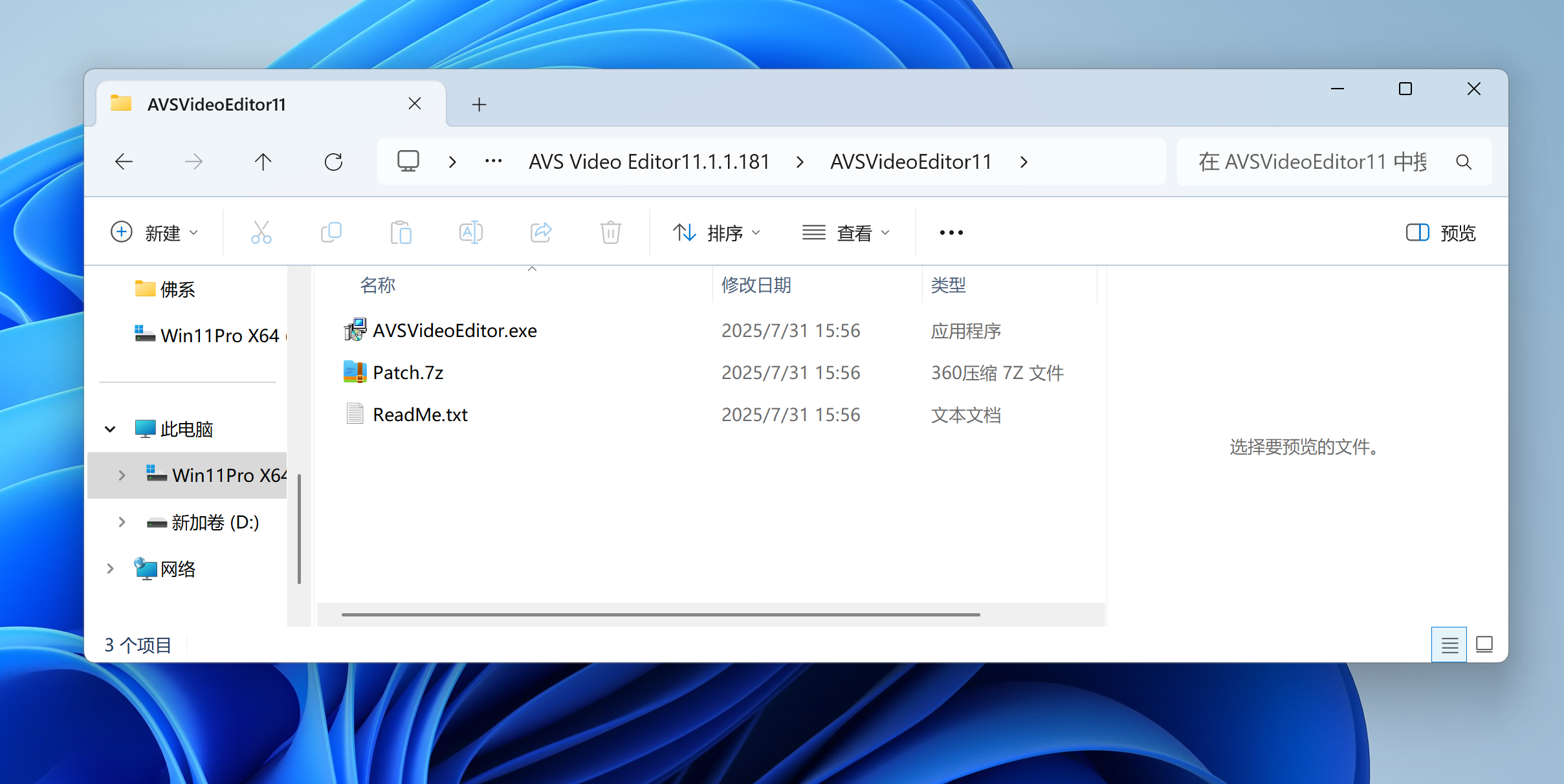Click the Copy icon in toolbar

[331, 232]
